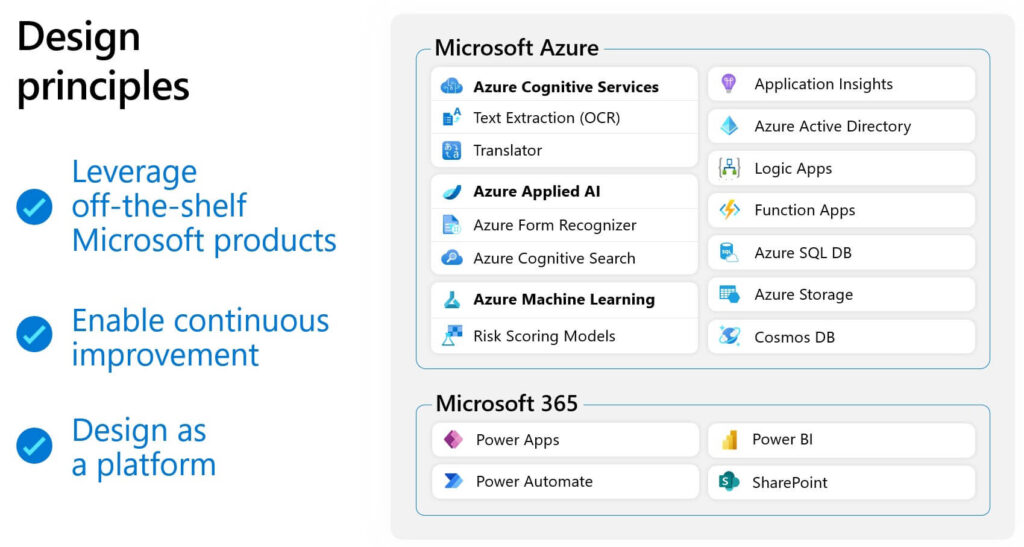Click the Azure Storage icon
The image size is (1024, 547).
[729, 294]
